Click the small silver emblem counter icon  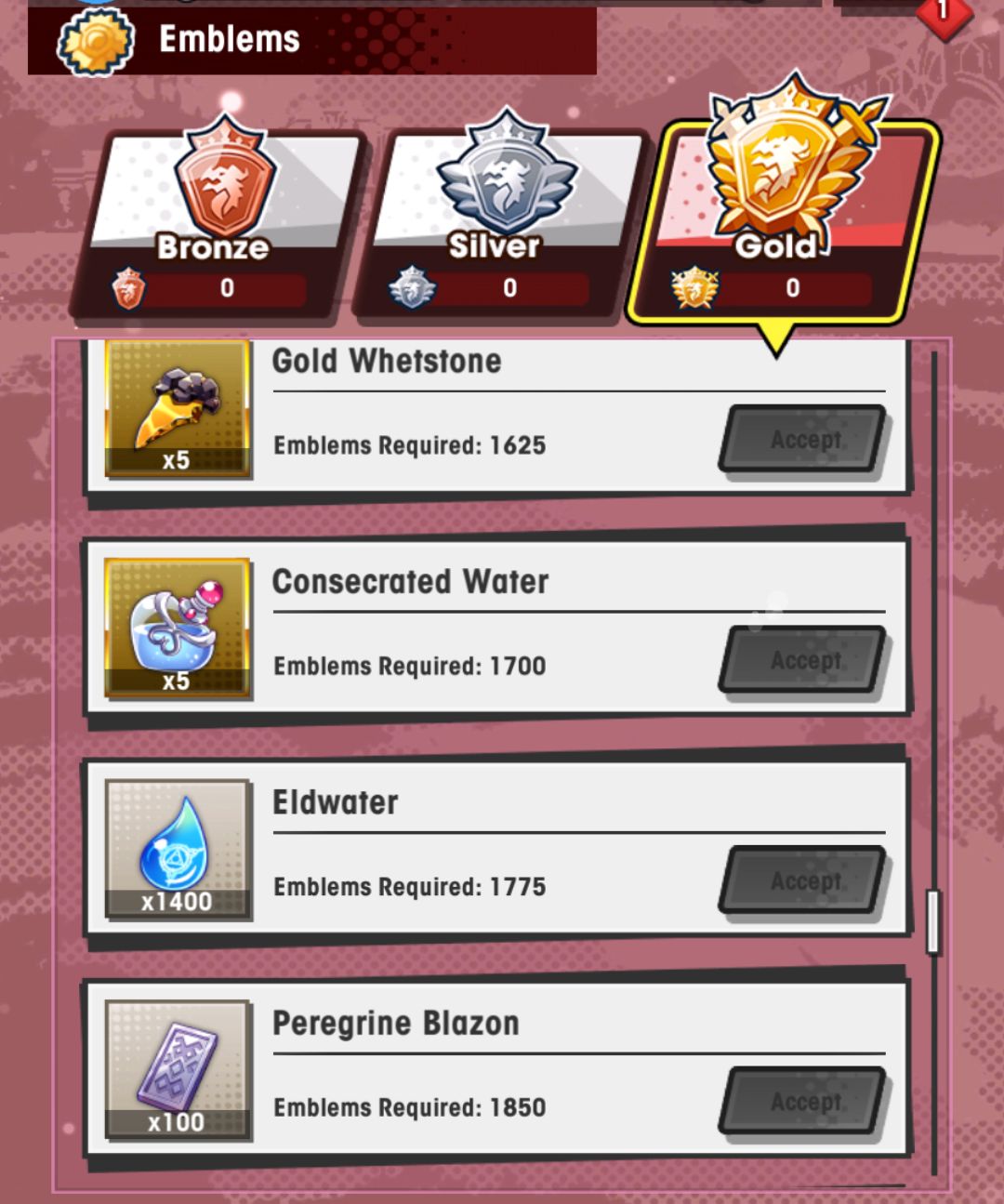point(412,288)
